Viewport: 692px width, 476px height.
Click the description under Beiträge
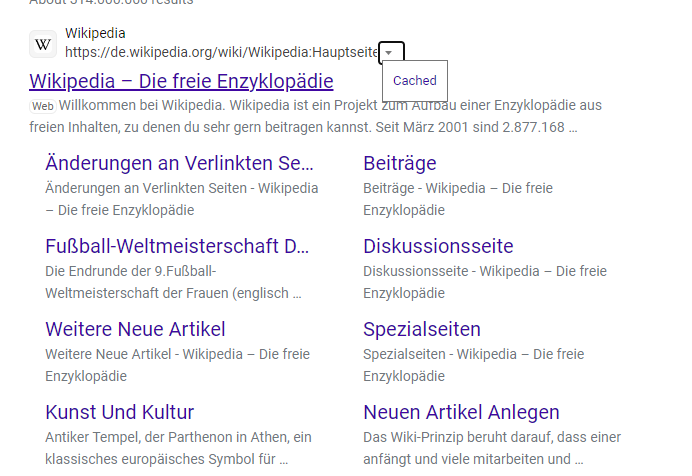click(485, 199)
